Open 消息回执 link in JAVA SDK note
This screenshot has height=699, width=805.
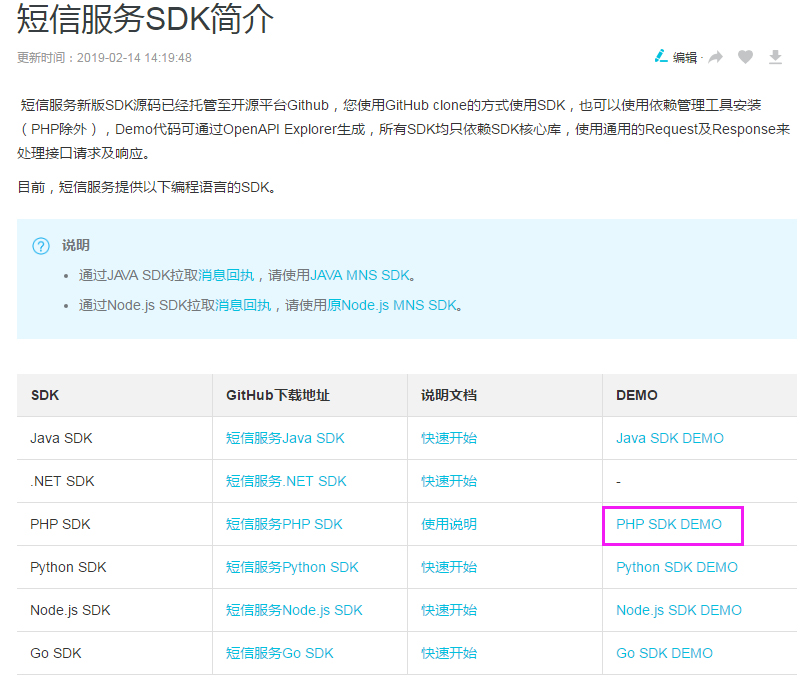(226, 275)
